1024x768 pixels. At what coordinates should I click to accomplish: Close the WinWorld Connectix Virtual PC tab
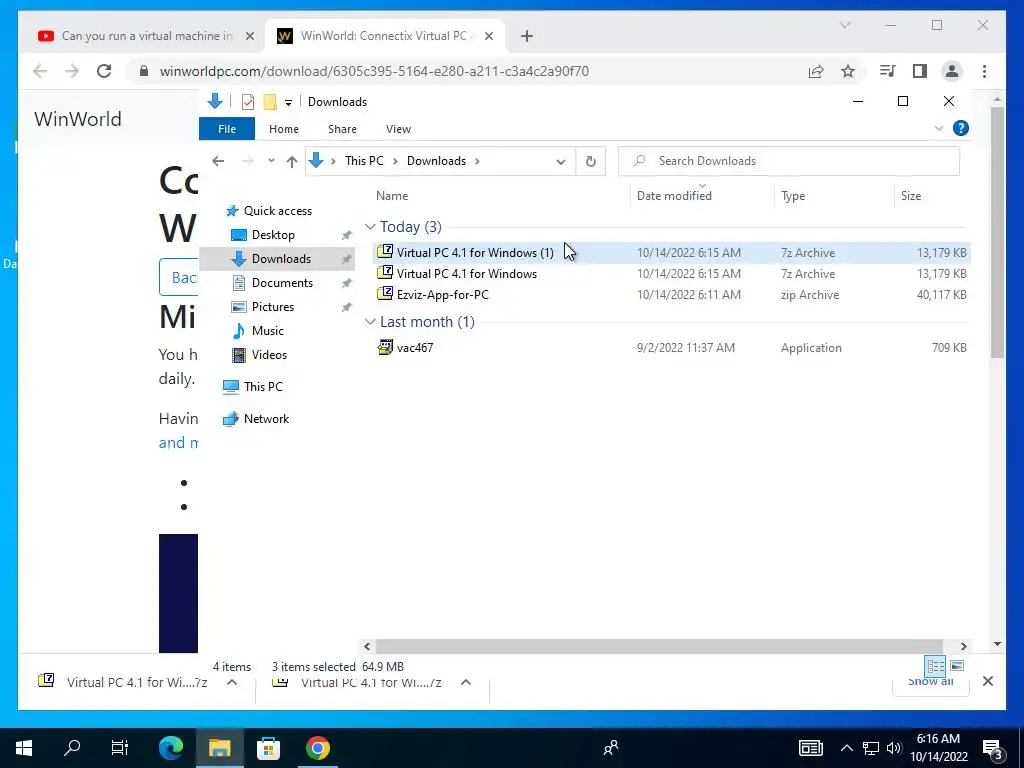click(x=488, y=36)
